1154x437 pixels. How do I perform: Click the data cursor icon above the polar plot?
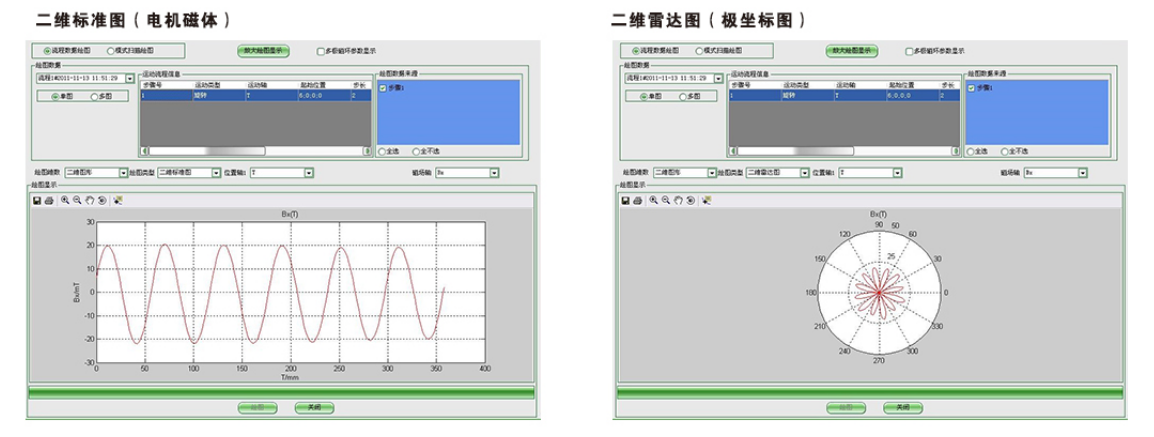(706, 200)
